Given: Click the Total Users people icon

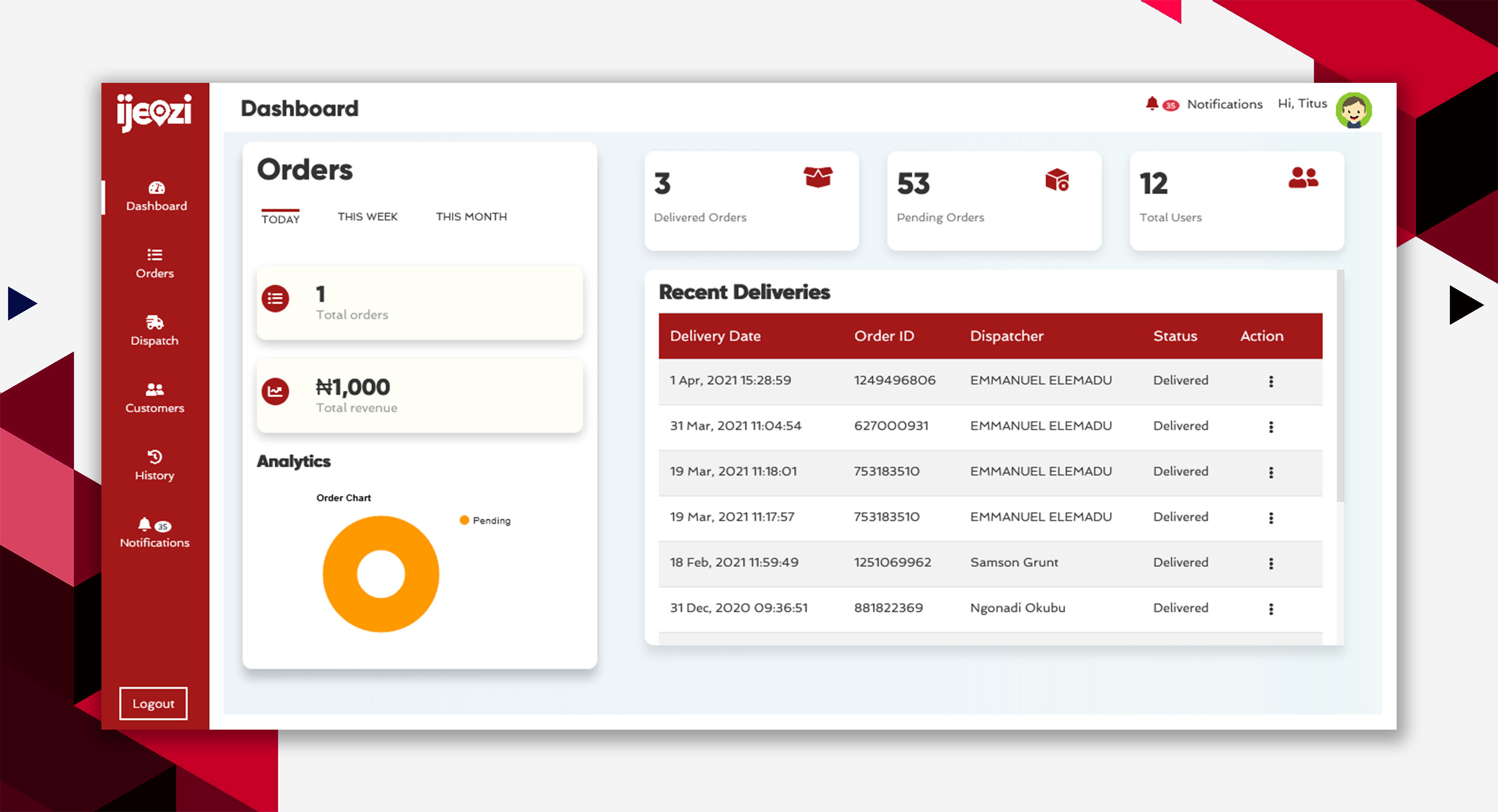Looking at the screenshot, I should [1303, 177].
